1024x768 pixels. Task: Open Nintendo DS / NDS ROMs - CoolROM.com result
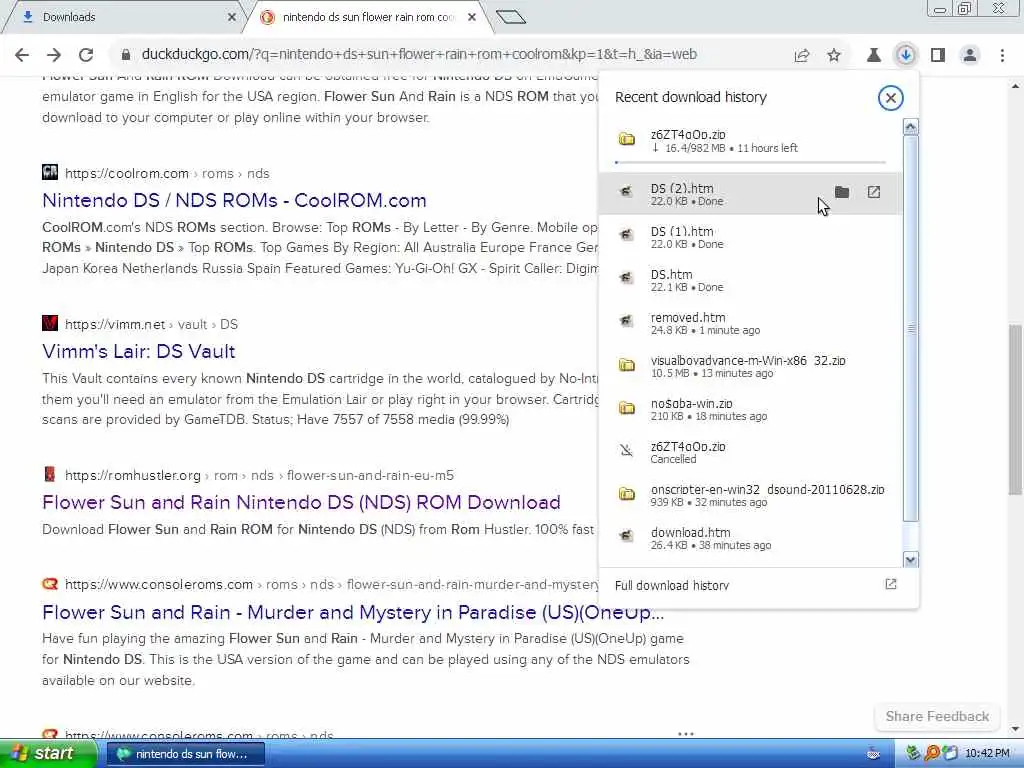tap(234, 200)
